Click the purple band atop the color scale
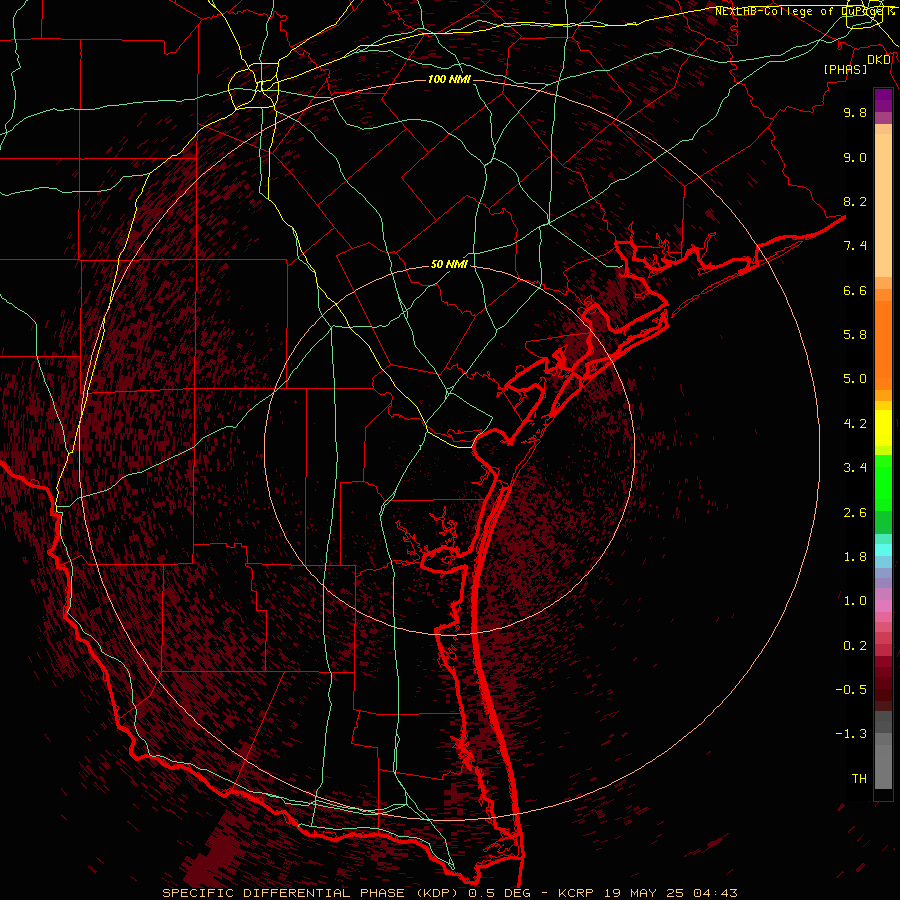Screen dimensions: 900x900 pyautogui.click(x=883, y=100)
